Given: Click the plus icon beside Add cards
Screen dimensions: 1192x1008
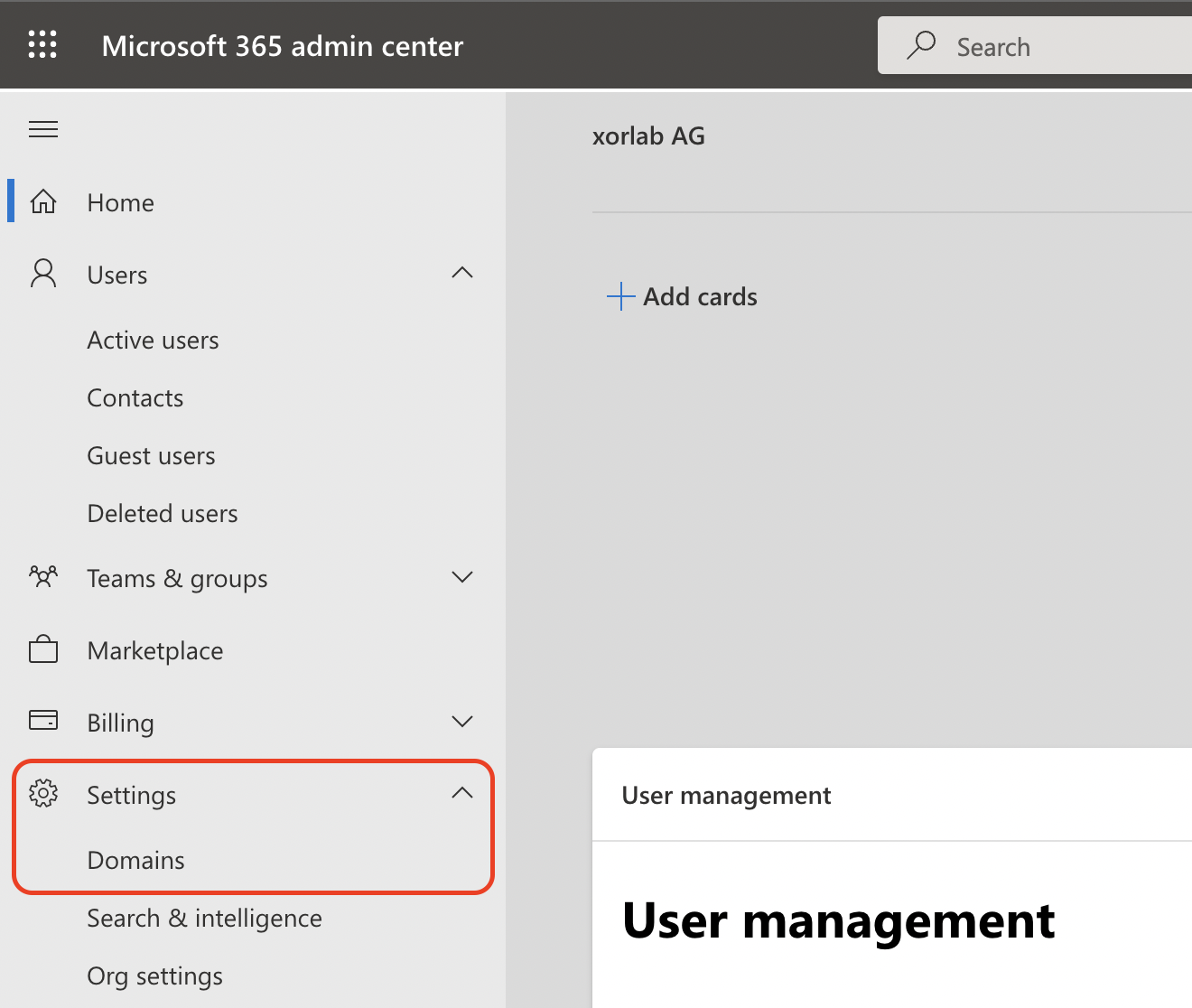Looking at the screenshot, I should point(621,296).
